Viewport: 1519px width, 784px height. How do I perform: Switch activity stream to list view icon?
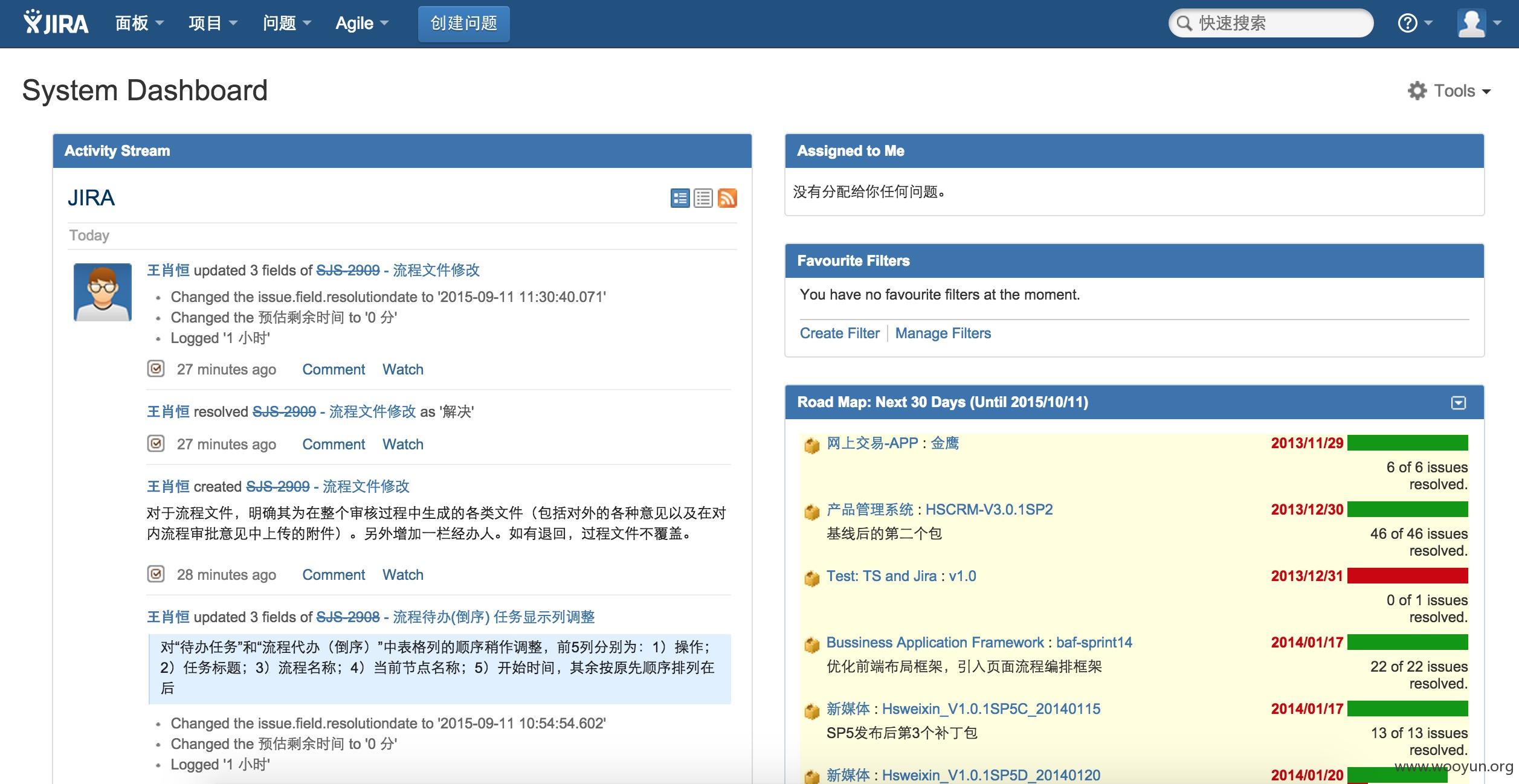[x=703, y=198]
